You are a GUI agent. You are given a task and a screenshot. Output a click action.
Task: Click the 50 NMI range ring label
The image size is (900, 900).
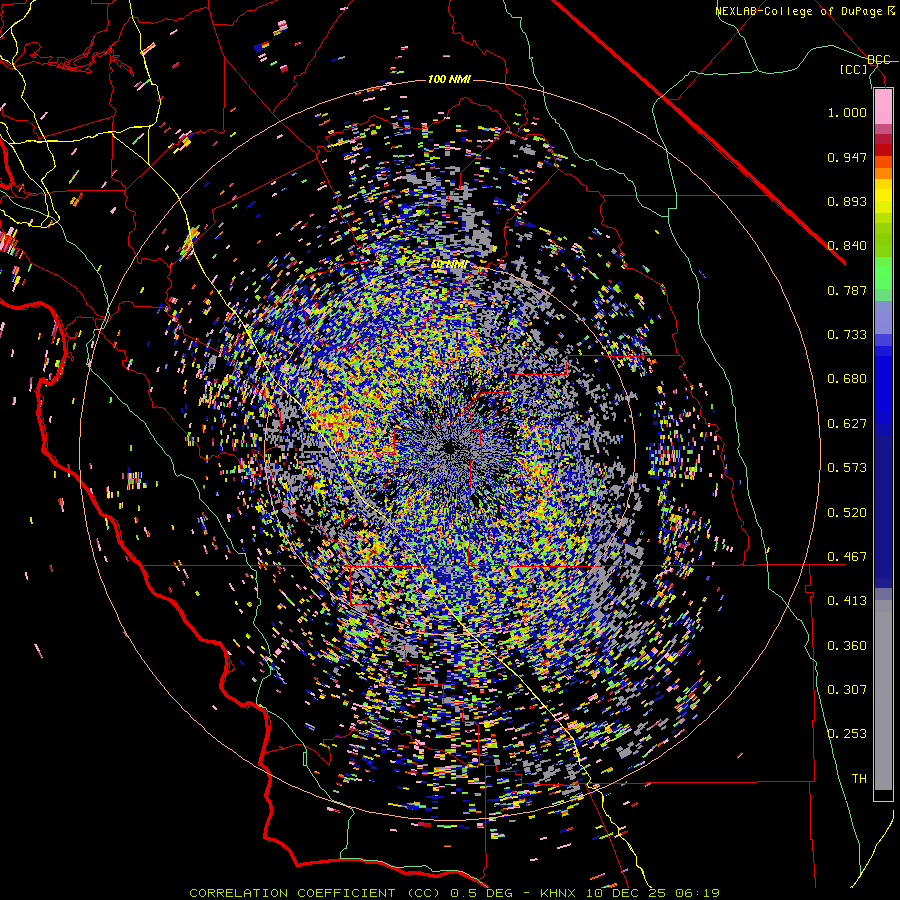click(449, 265)
